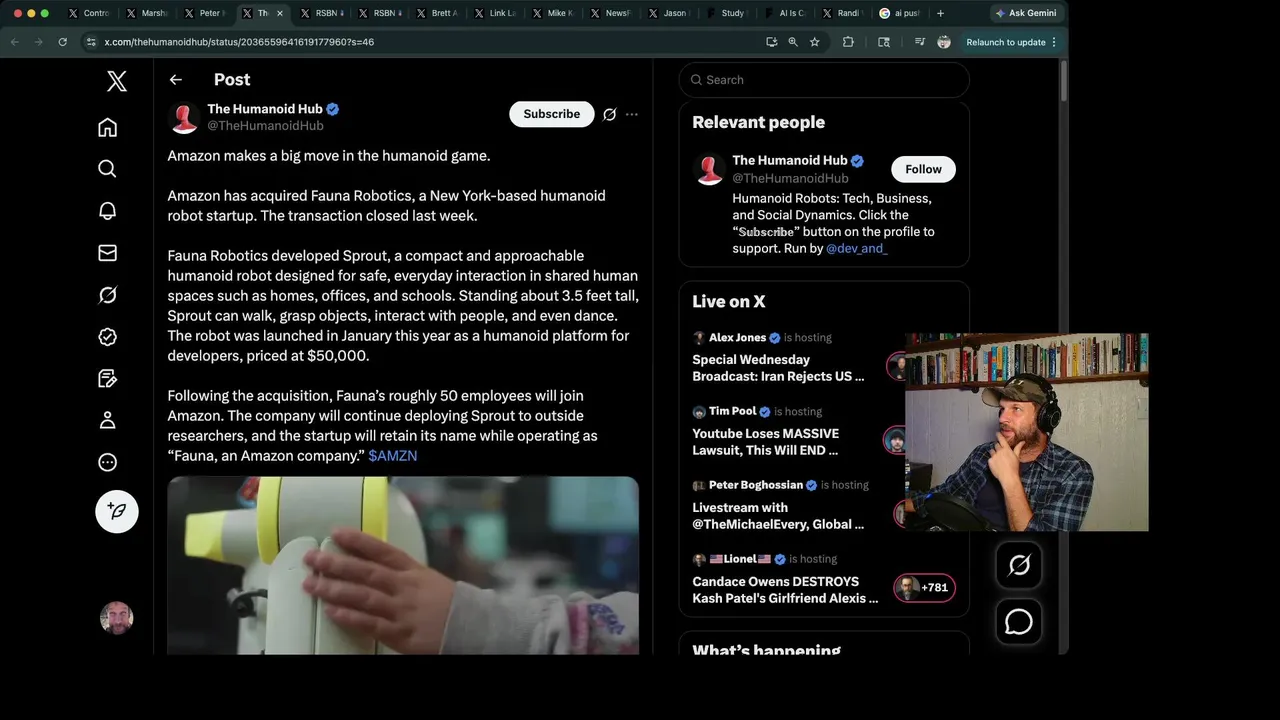Open Tim Pool Youtube Loses MASSIVE Lawsuit
Screen dimensions: 1280x720
tap(766, 442)
